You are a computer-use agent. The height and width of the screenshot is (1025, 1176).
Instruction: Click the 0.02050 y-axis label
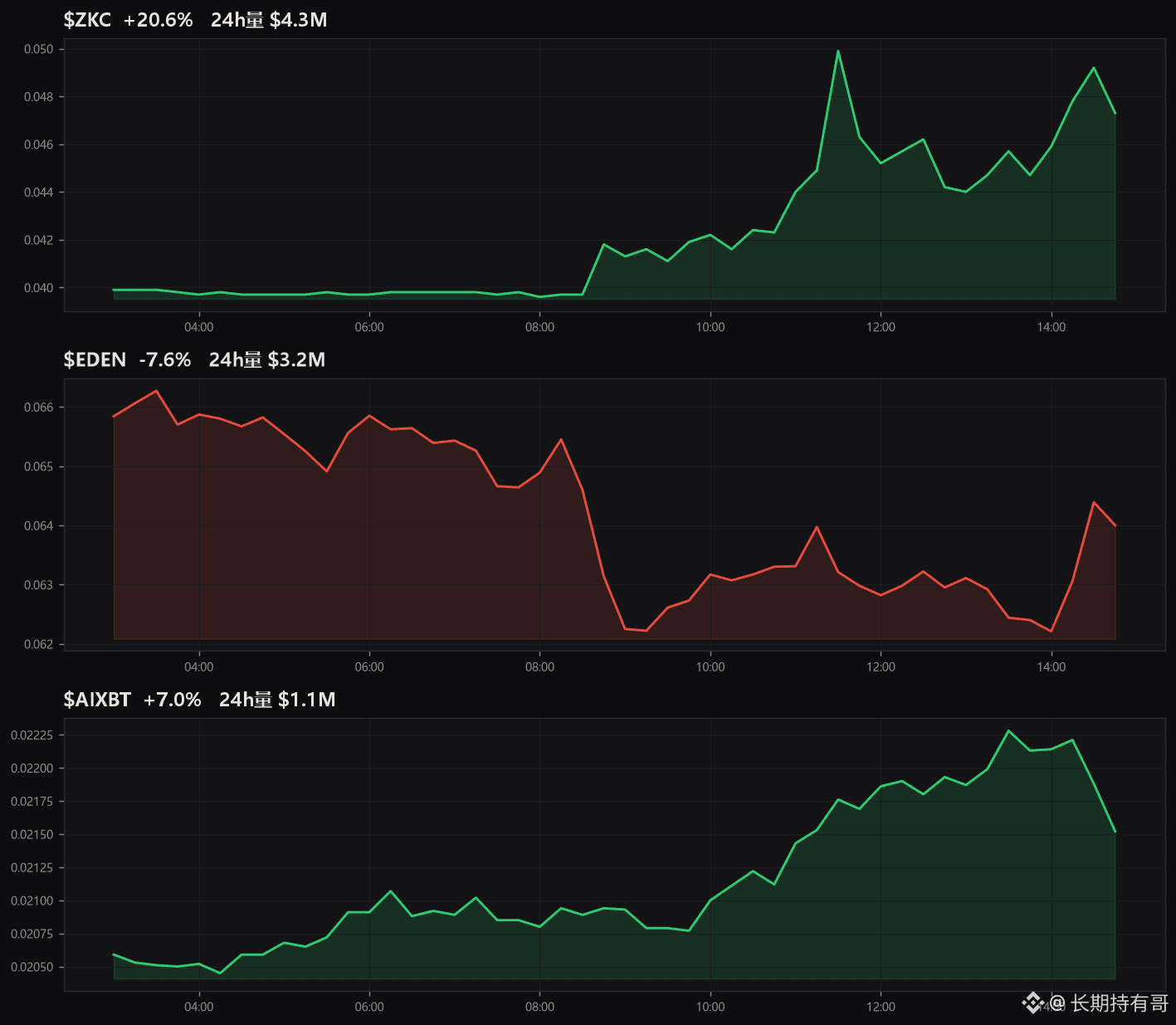click(32, 968)
